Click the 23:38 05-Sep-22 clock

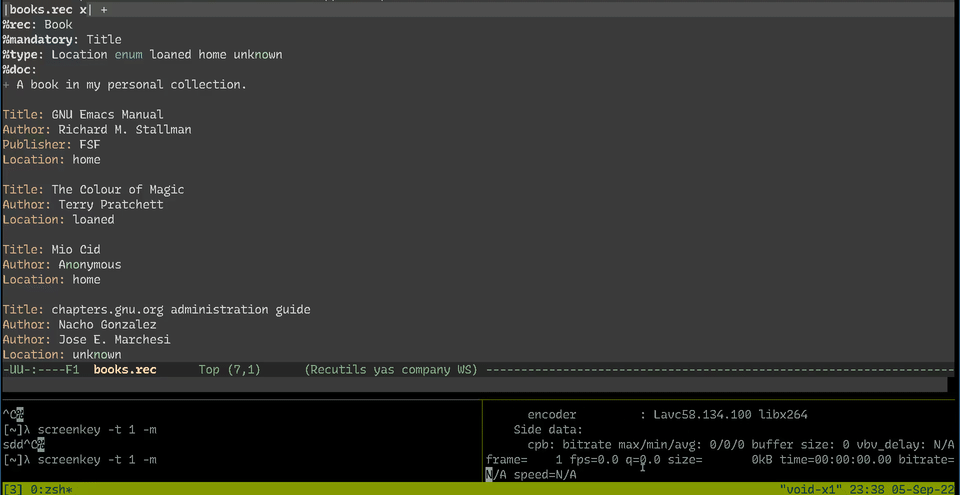point(901,489)
